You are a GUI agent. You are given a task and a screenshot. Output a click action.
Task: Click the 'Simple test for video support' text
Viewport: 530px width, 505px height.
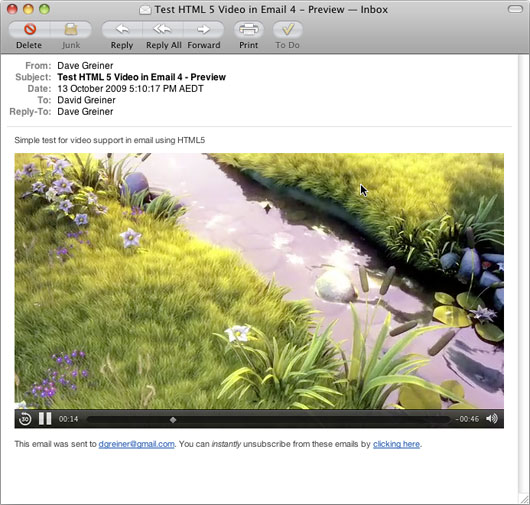(110, 140)
